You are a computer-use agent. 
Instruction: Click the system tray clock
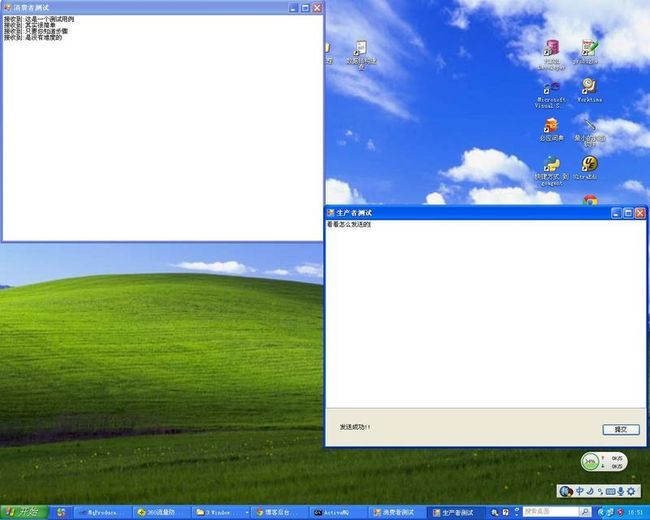(x=635, y=513)
